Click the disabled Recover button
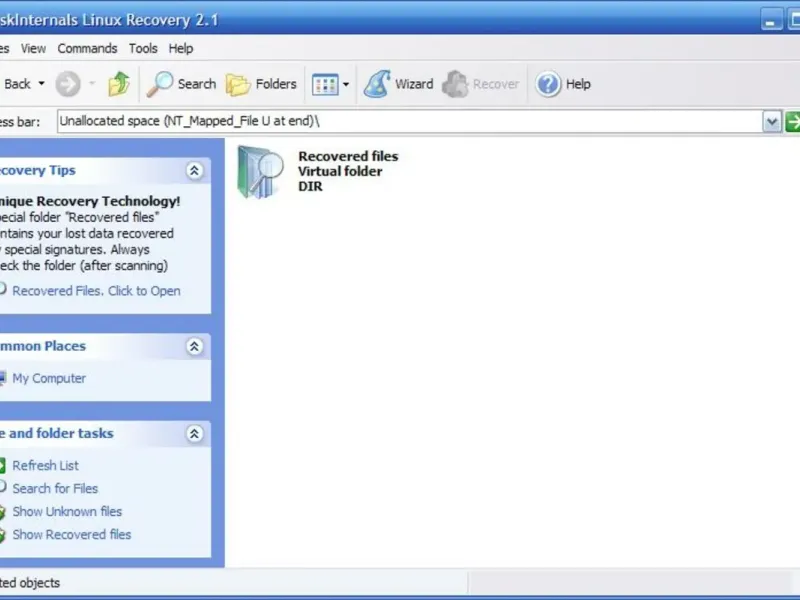800x600 pixels. pyautogui.click(x=480, y=84)
